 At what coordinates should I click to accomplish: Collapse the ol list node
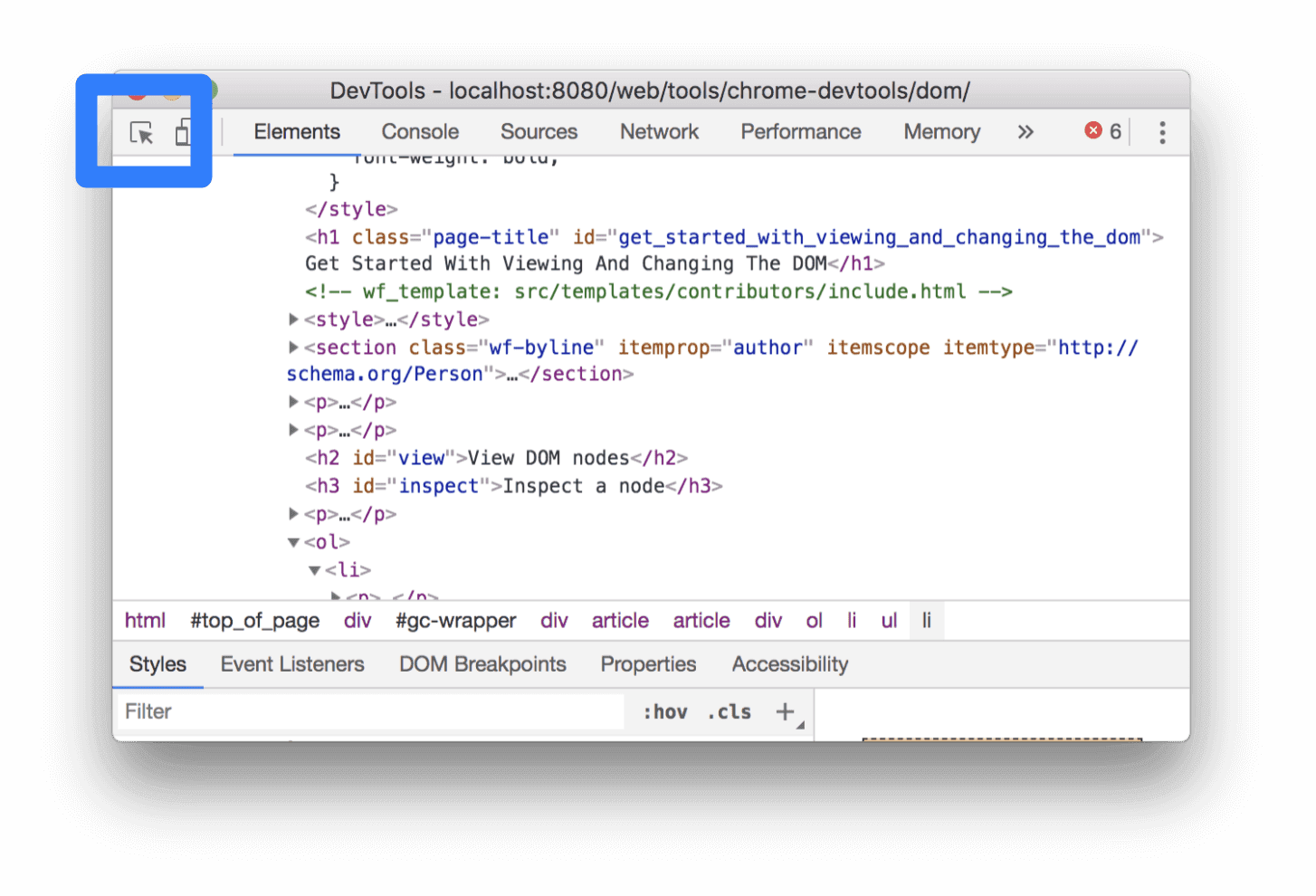(293, 541)
